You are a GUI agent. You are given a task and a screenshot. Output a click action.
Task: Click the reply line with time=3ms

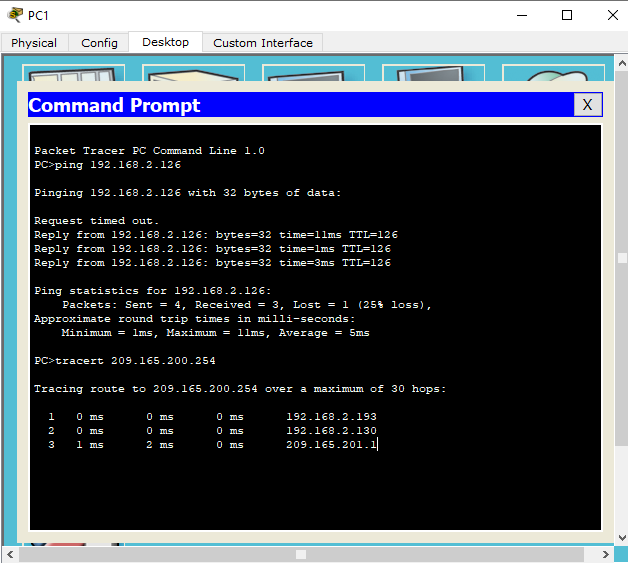(x=212, y=263)
